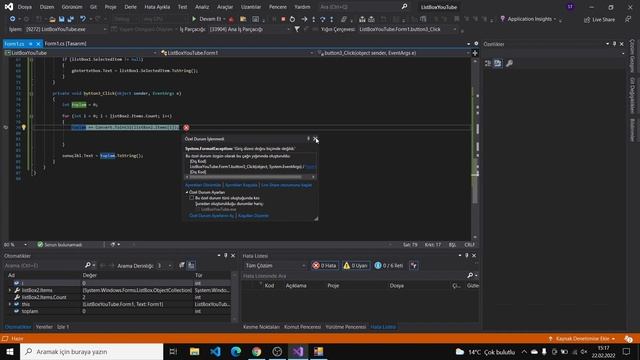
Task: Click the red exception error marker
Action: tap(186, 128)
